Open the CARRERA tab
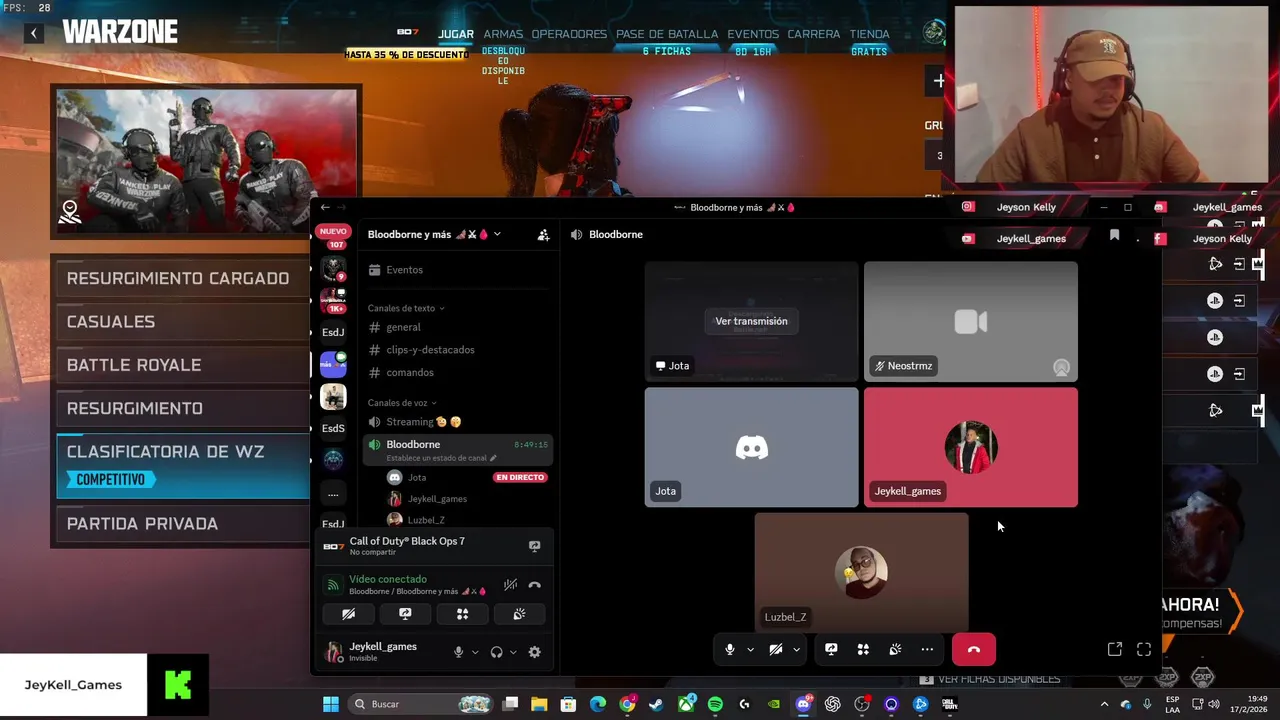The image size is (1280, 720). coord(813,34)
